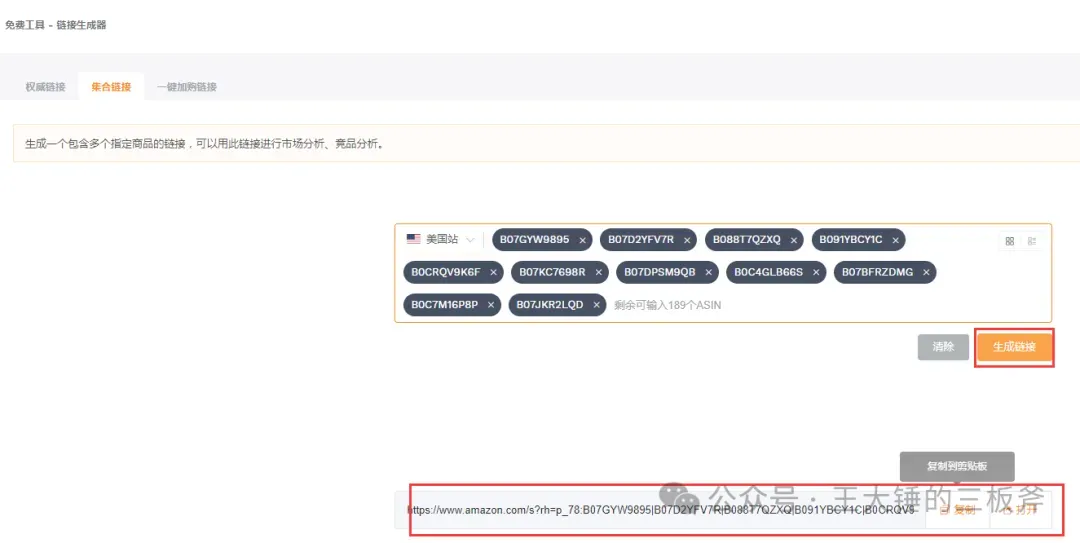Switch to the 权威链接 tab
This screenshot has height=543, width=1080.
click(45, 87)
